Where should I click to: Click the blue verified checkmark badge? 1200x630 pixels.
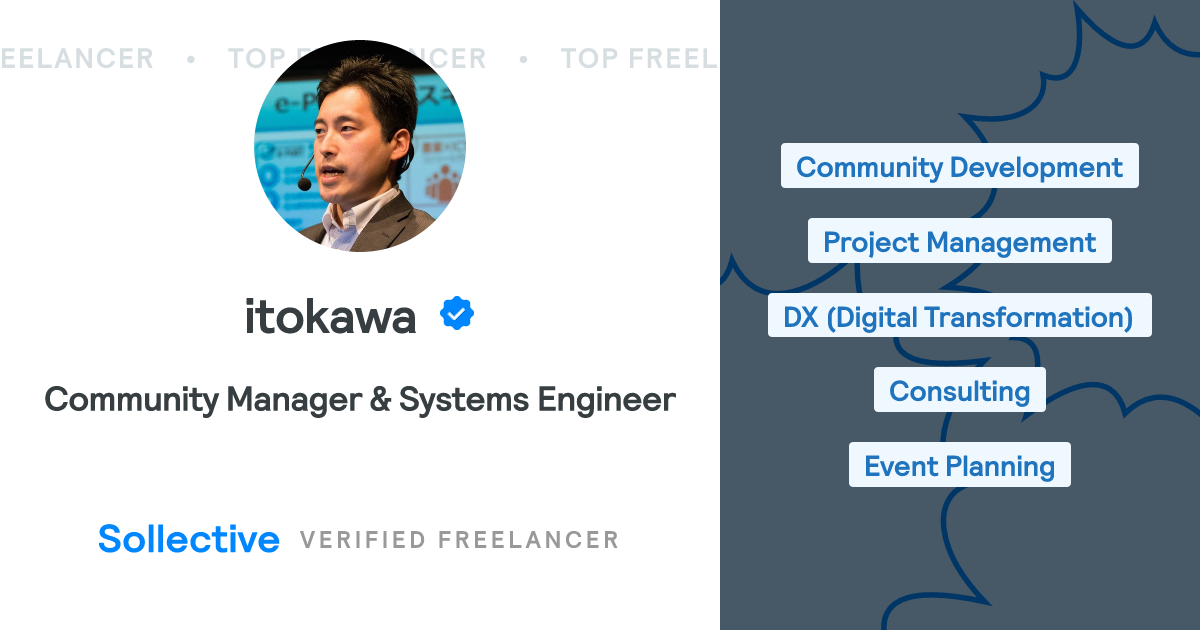tap(457, 315)
